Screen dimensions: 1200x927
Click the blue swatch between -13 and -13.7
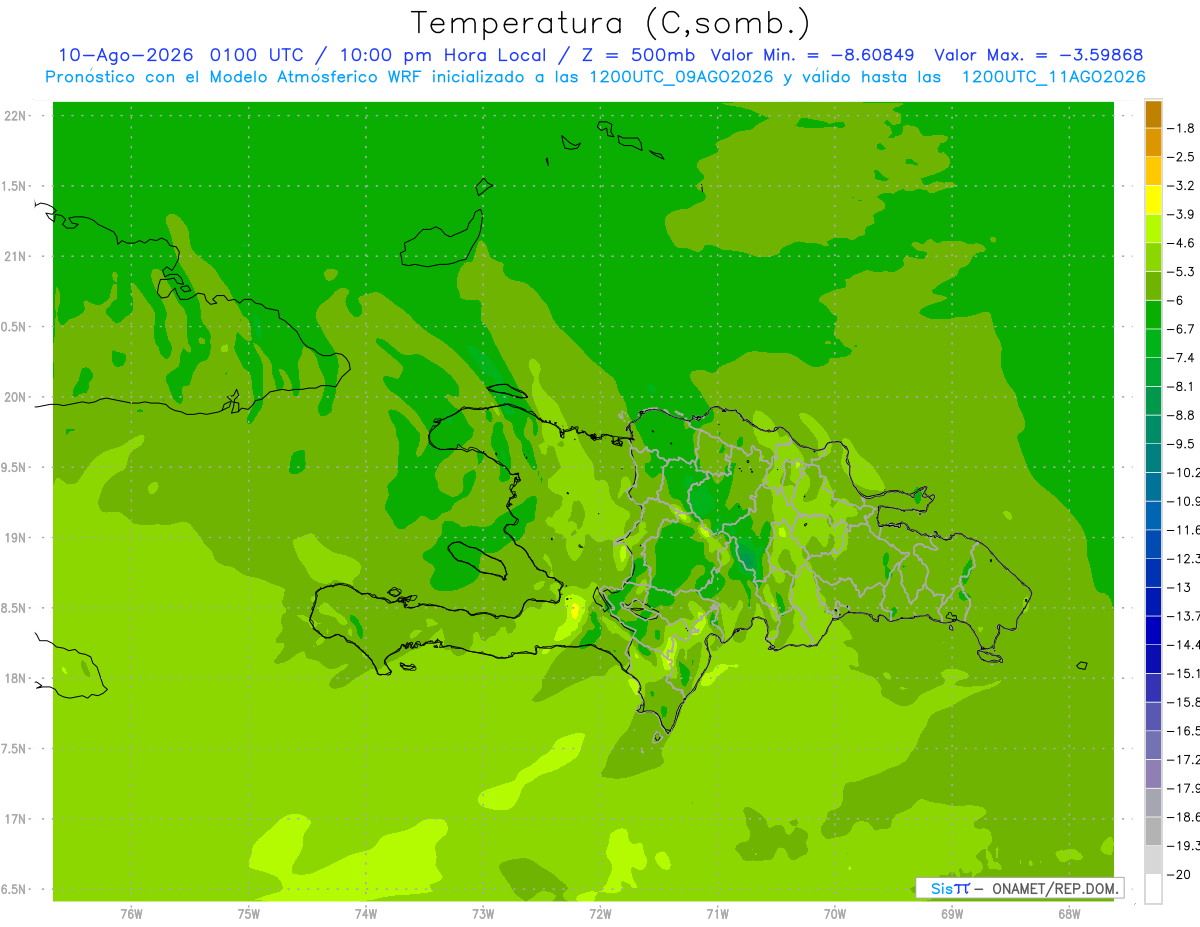coord(1153,601)
